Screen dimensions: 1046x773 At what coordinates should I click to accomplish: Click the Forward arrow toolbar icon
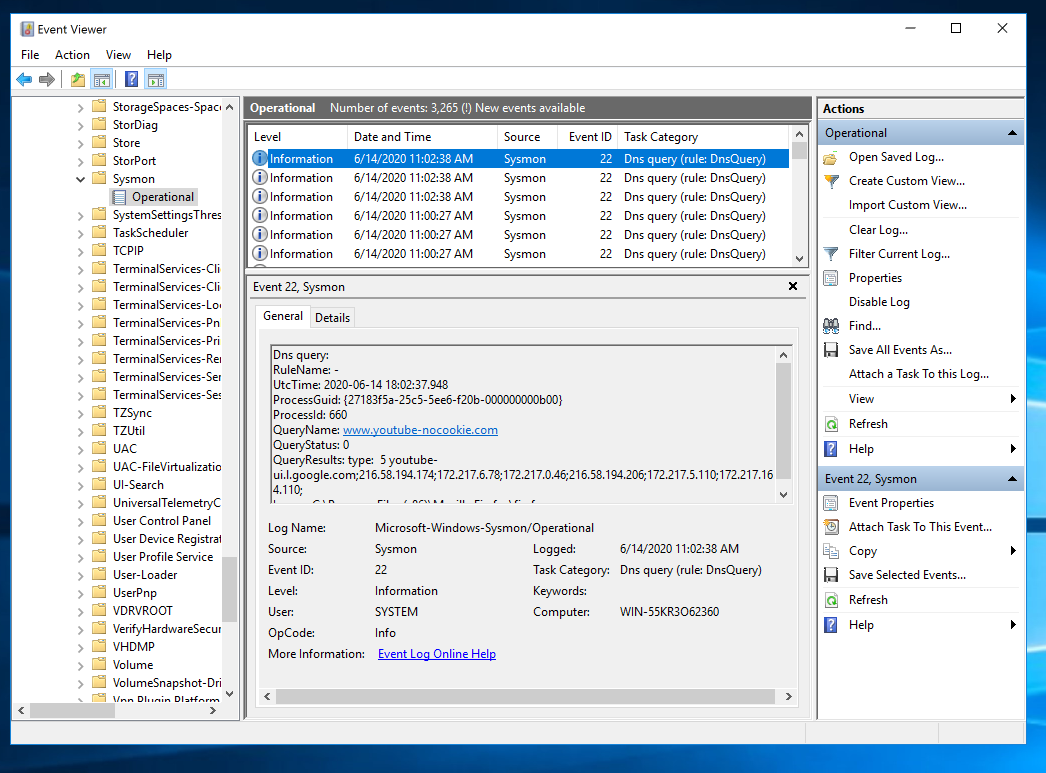47,80
